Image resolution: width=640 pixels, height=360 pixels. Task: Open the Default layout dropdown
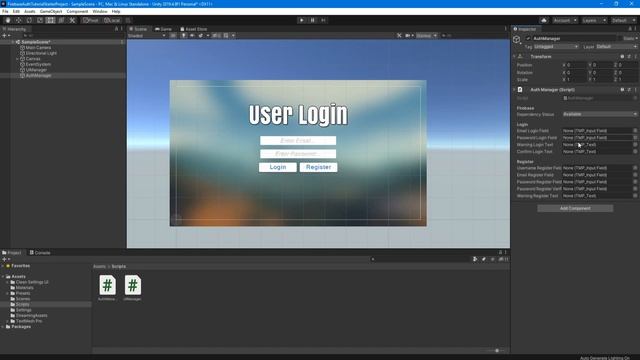tap(623, 20)
